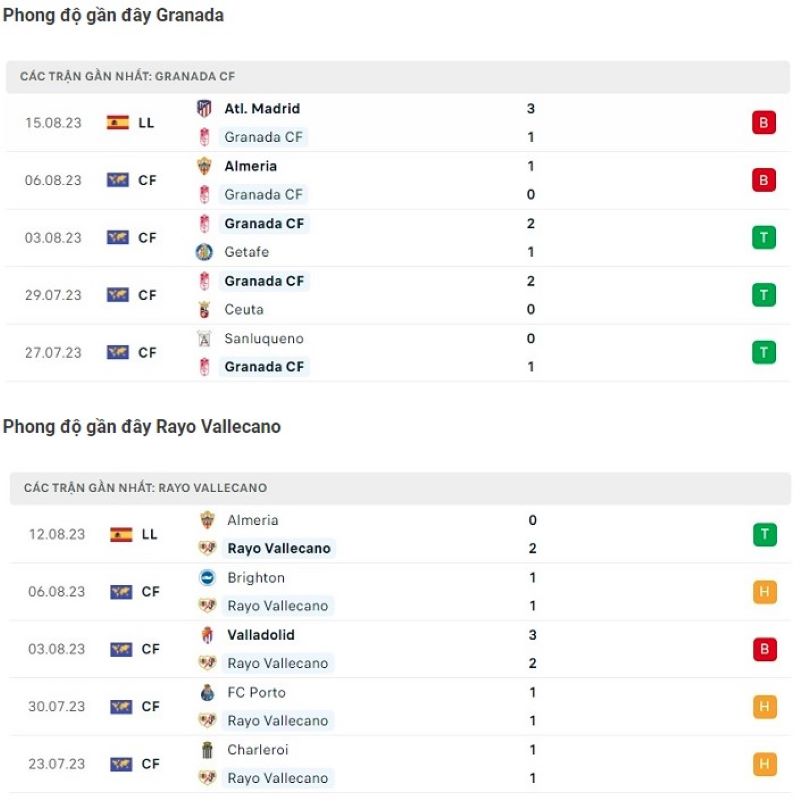Open the Brighton club crest icon
The height and width of the screenshot is (807, 800).
pos(207,578)
